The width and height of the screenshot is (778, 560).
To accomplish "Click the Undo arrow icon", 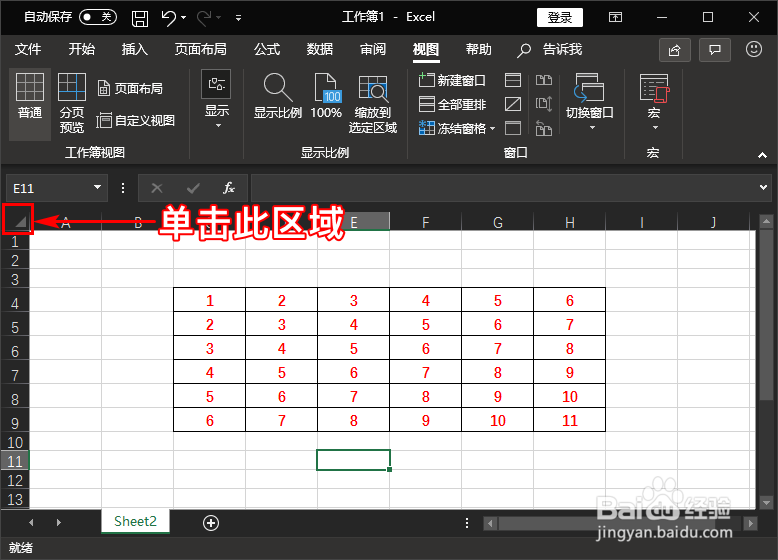I will (168, 18).
